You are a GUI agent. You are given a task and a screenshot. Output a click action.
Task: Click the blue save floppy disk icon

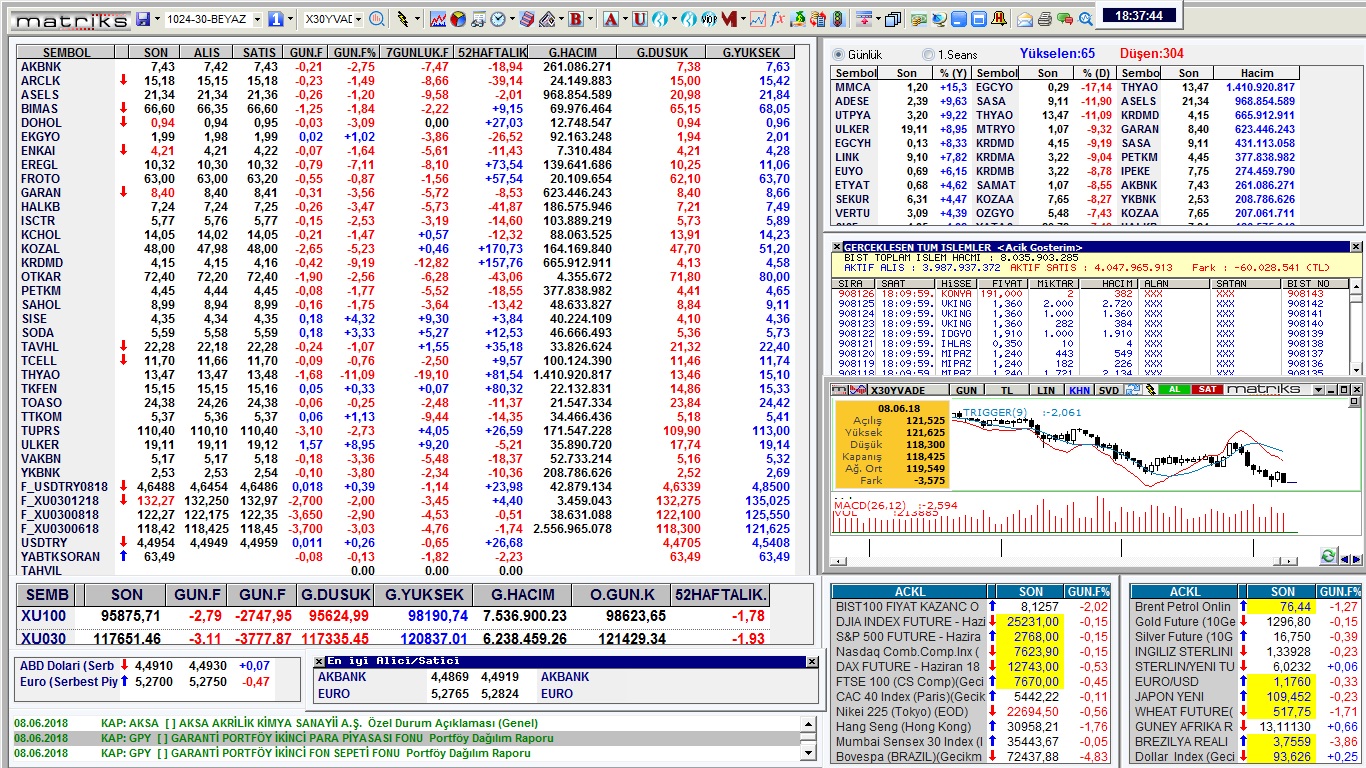[x=144, y=19]
